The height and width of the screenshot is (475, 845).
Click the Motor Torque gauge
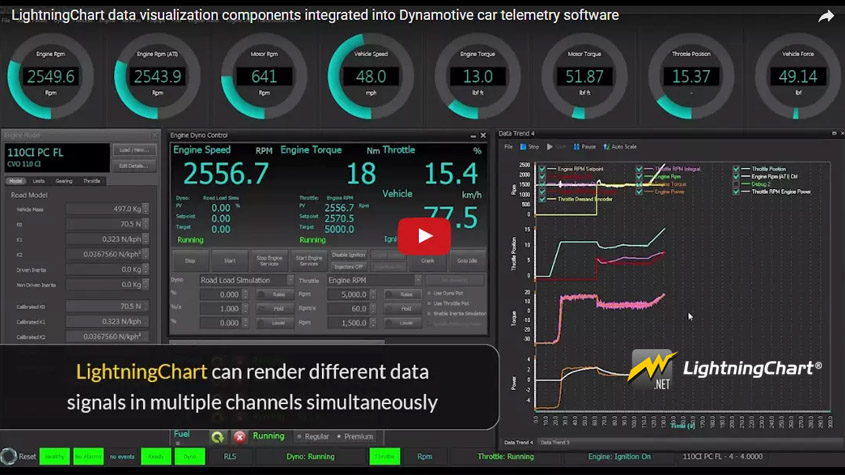(584, 76)
